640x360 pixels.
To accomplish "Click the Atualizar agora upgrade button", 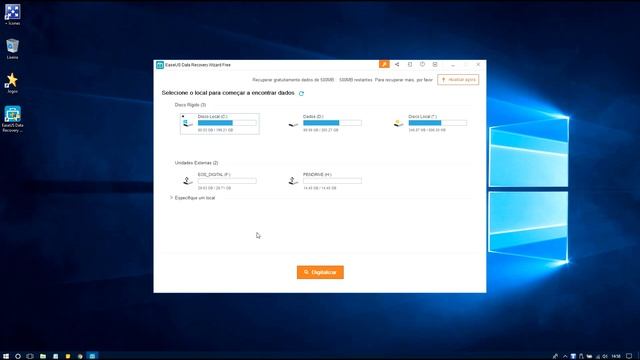I will point(458,80).
